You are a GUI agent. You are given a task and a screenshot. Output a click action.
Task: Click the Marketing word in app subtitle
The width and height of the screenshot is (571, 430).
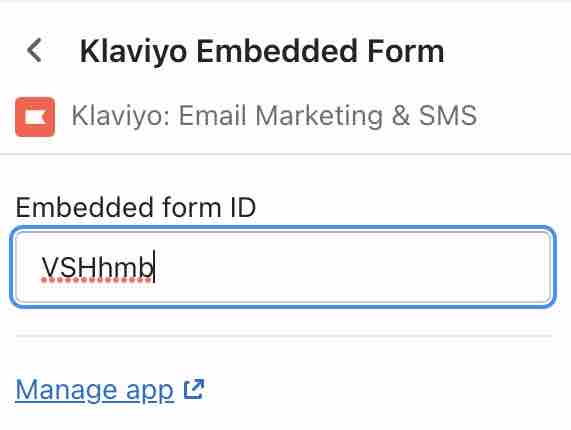click(x=319, y=116)
